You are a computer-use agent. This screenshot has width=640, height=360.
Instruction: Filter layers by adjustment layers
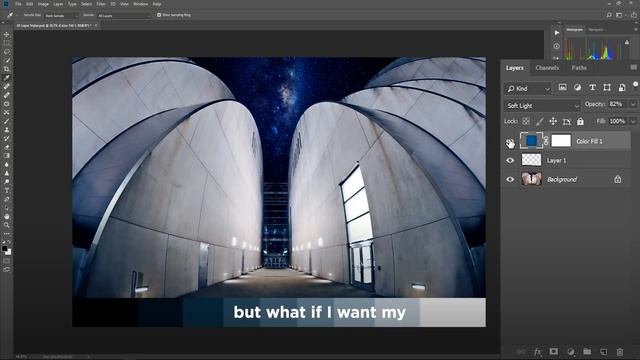pyautogui.click(x=577, y=87)
